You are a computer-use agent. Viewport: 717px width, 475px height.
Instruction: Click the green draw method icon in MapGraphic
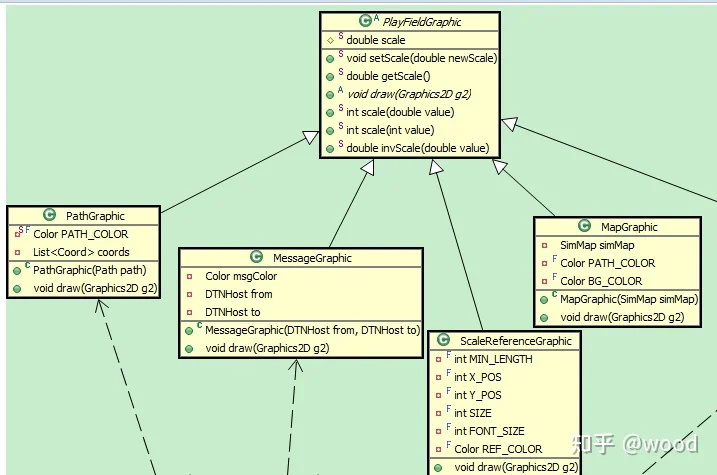coord(544,318)
